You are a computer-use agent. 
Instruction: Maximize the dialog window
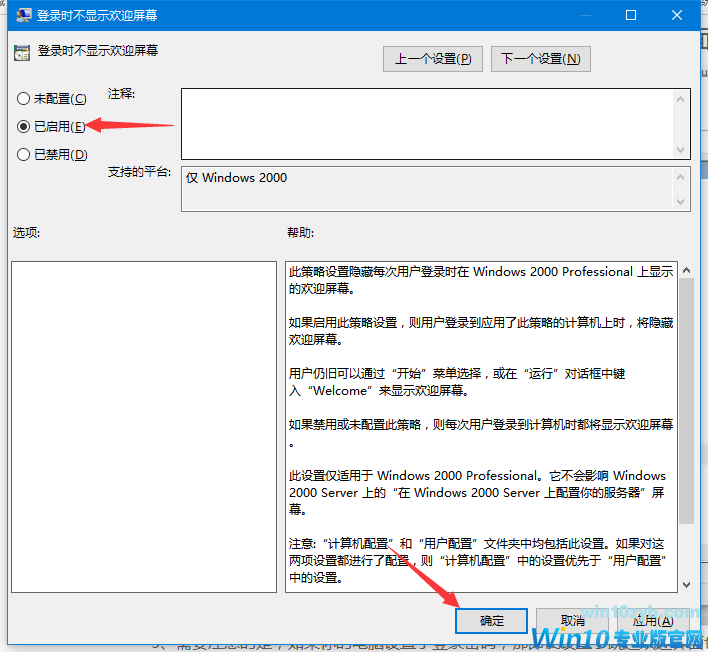pyautogui.click(x=631, y=15)
